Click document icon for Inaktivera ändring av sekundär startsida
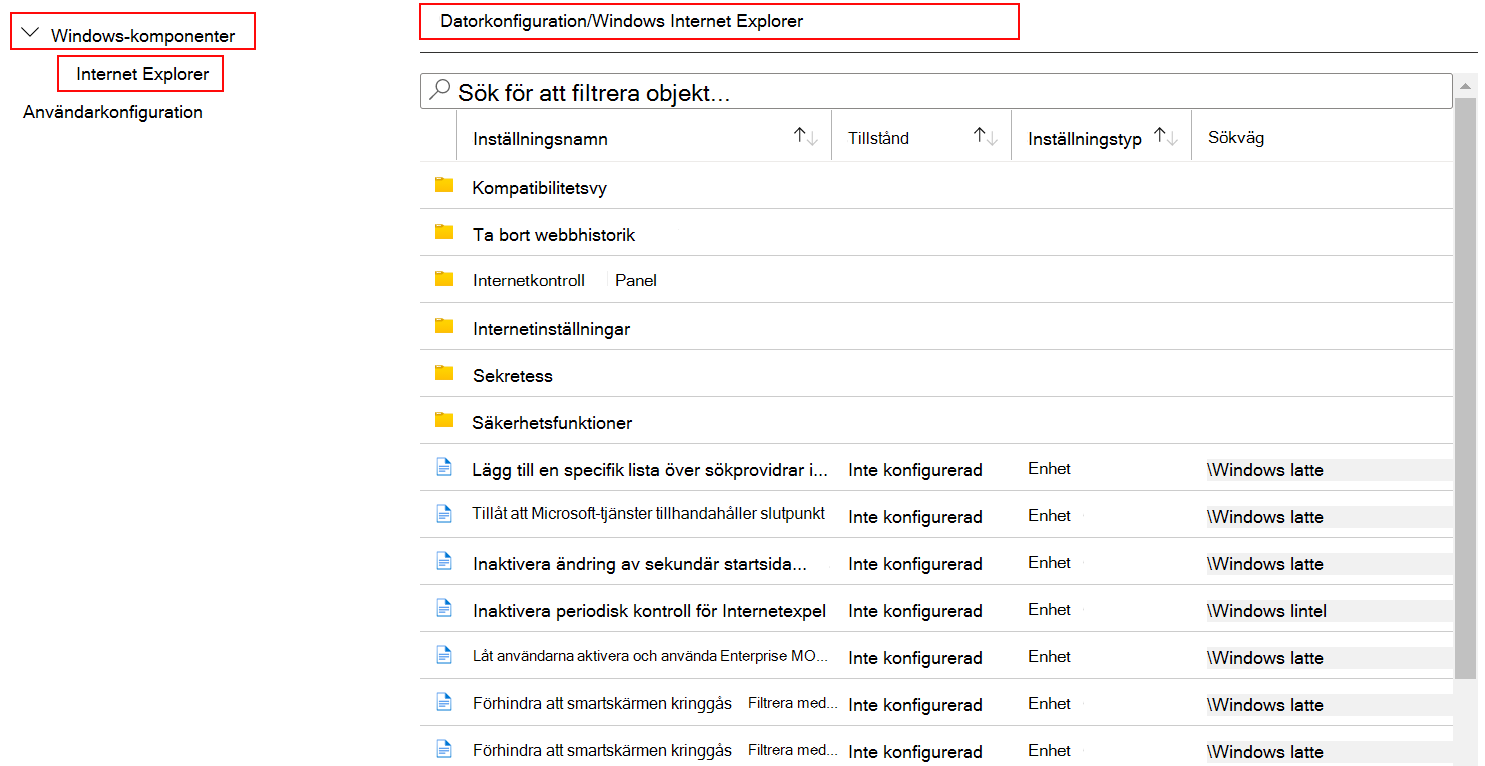Viewport: 1485px width, 766px height. tap(444, 560)
